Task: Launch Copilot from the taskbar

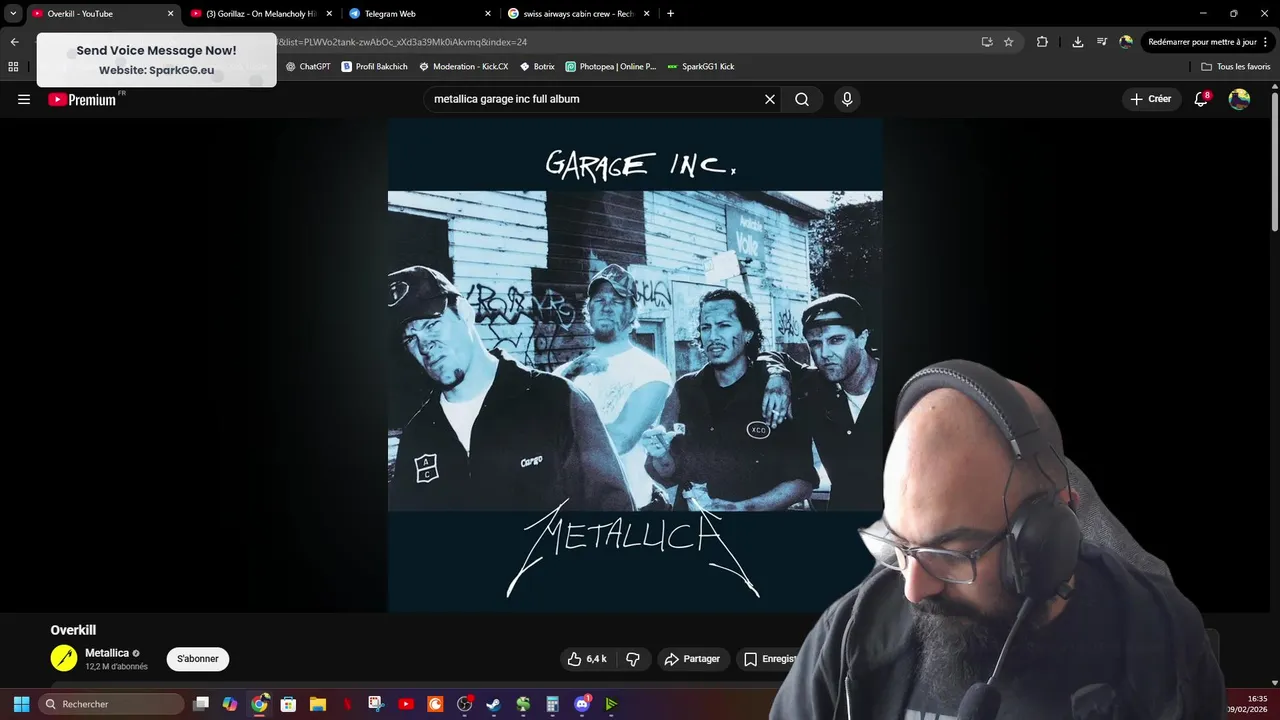Action: coord(230,704)
